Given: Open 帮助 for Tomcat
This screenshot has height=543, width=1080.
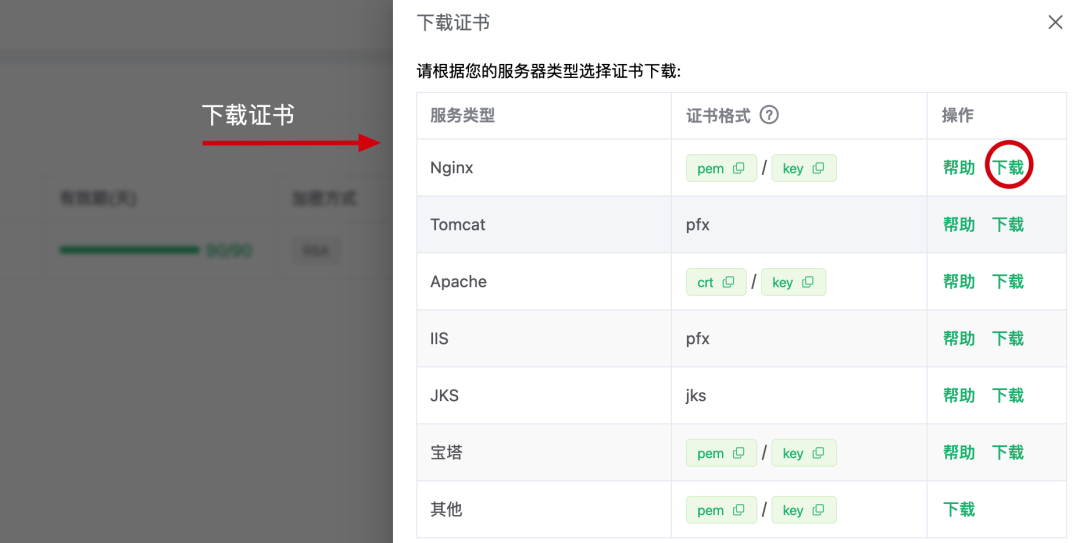Looking at the screenshot, I should click(x=959, y=225).
